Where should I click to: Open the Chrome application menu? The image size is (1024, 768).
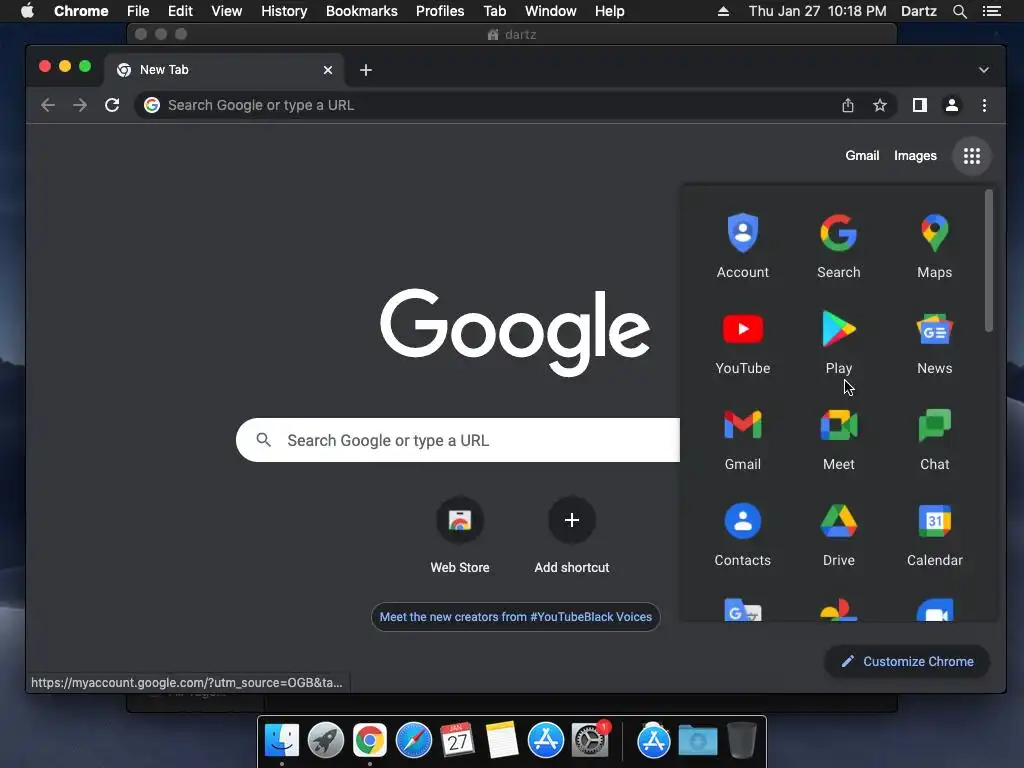(x=81, y=11)
